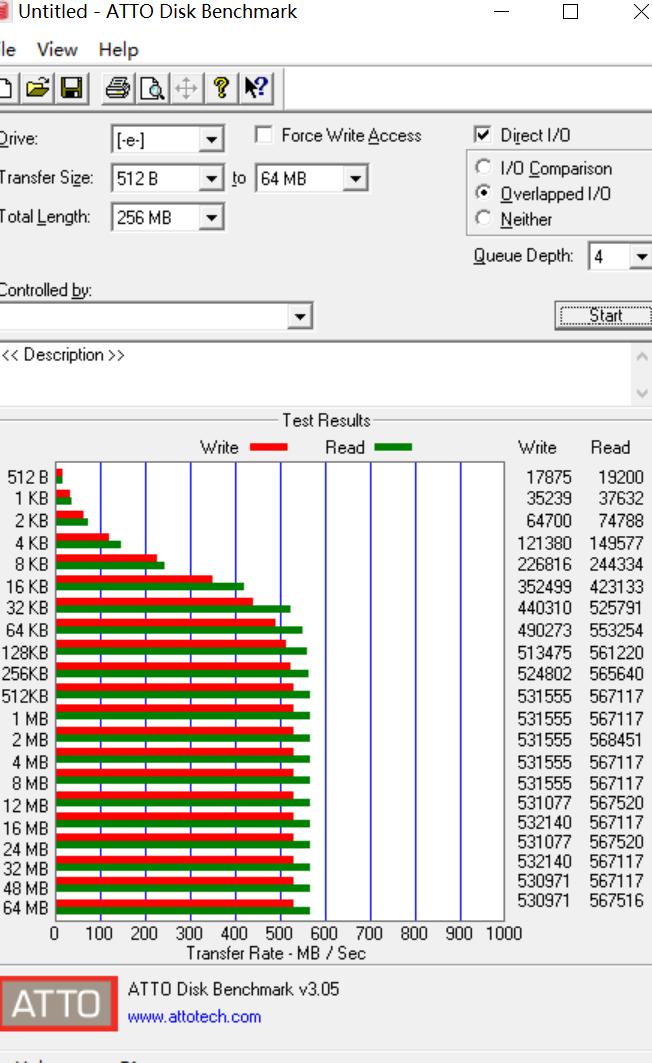Expand the 64 MB transfer size dropdown
The width and height of the screenshot is (652, 1063).
(x=355, y=178)
